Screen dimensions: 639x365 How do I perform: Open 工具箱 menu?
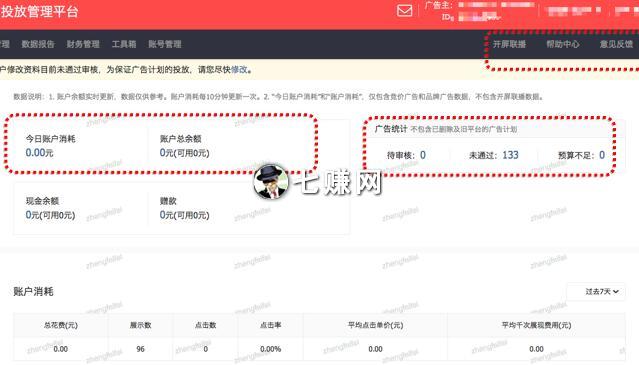pos(124,44)
